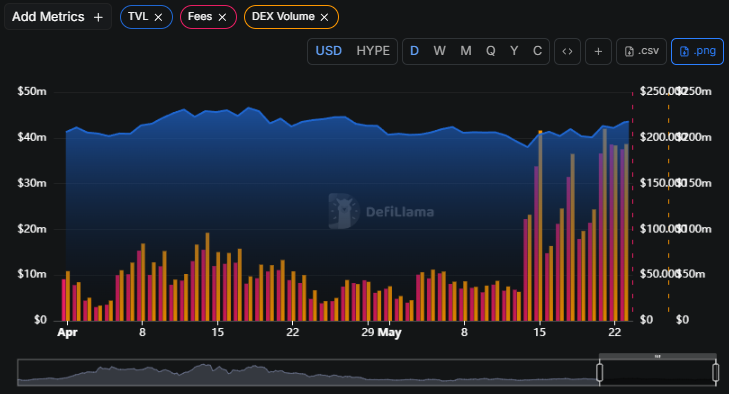The width and height of the screenshot is (729, 394).
Task: Open the embed code icon button
Action: point(567,51)
